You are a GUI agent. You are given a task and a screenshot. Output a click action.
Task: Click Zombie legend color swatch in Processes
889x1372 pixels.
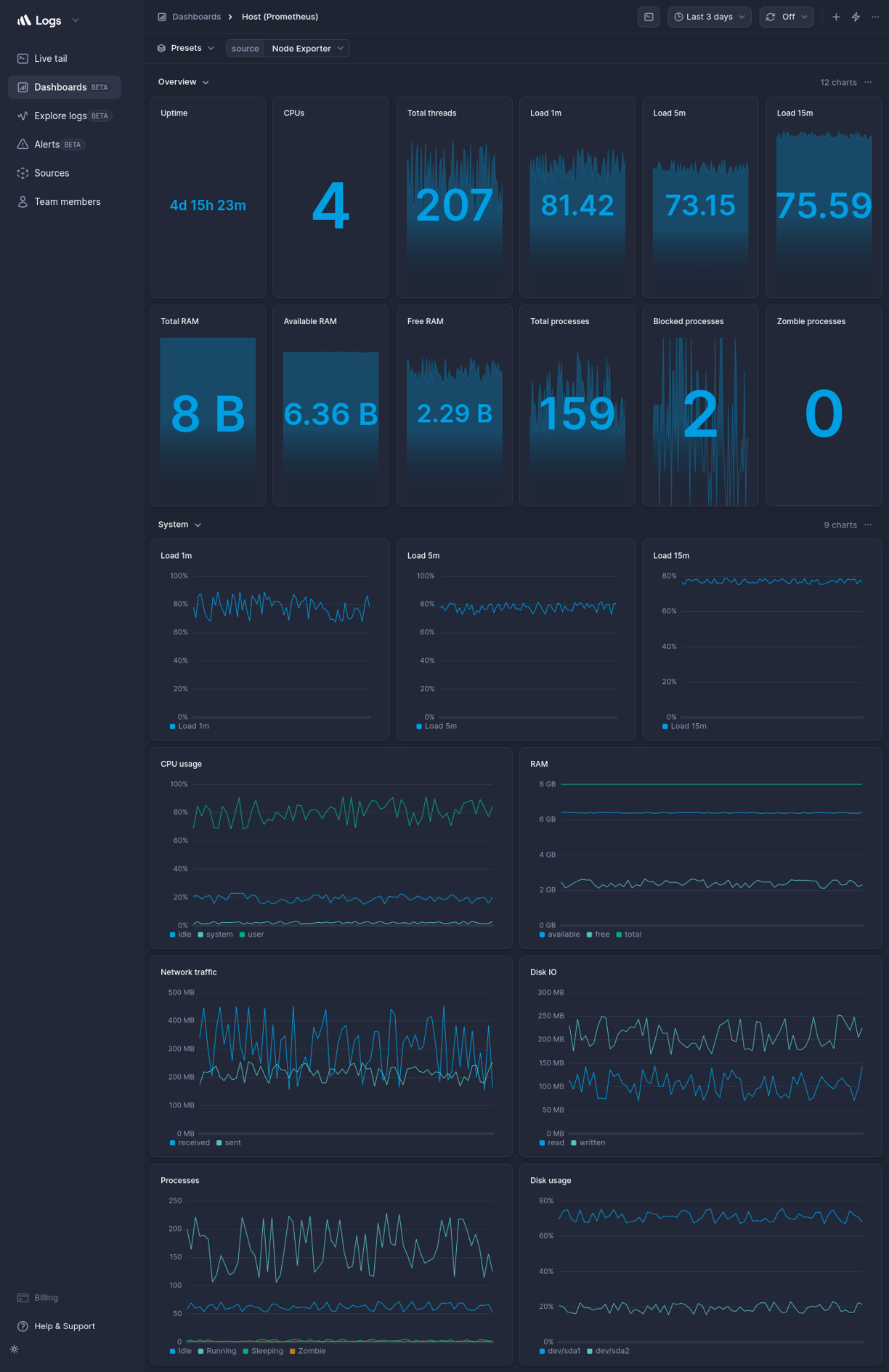pos(292,1352)
